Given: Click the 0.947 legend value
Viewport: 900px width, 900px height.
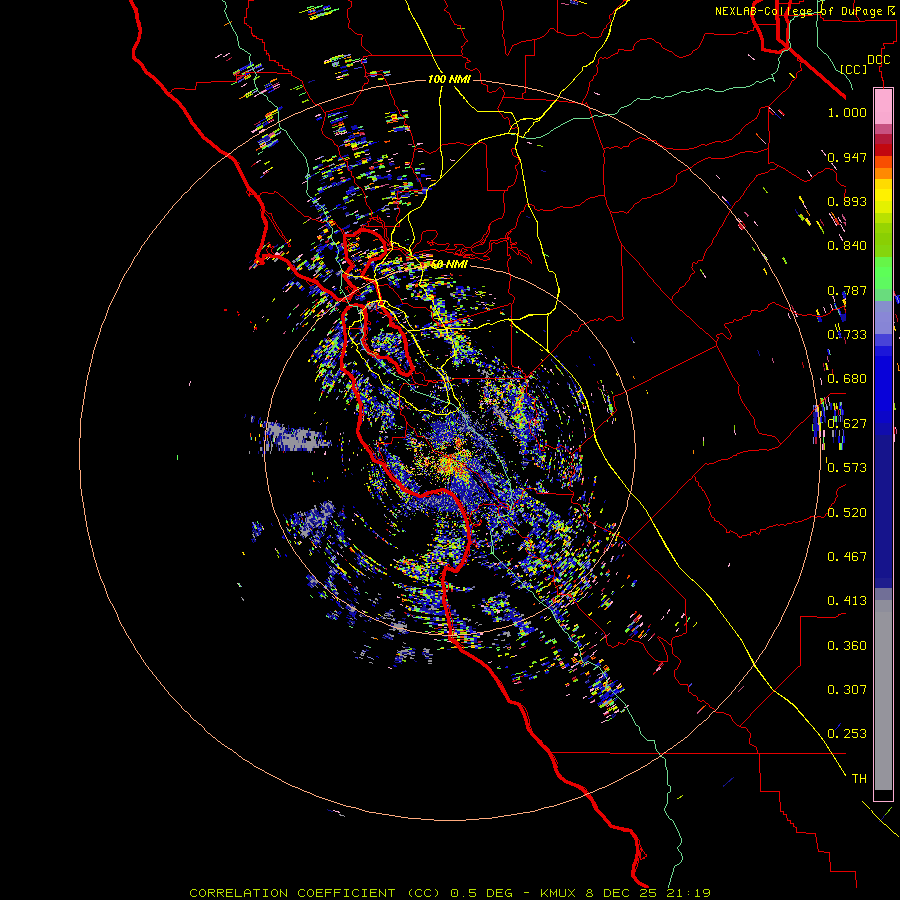Looking at the screenshot, I should coord(847,157).
